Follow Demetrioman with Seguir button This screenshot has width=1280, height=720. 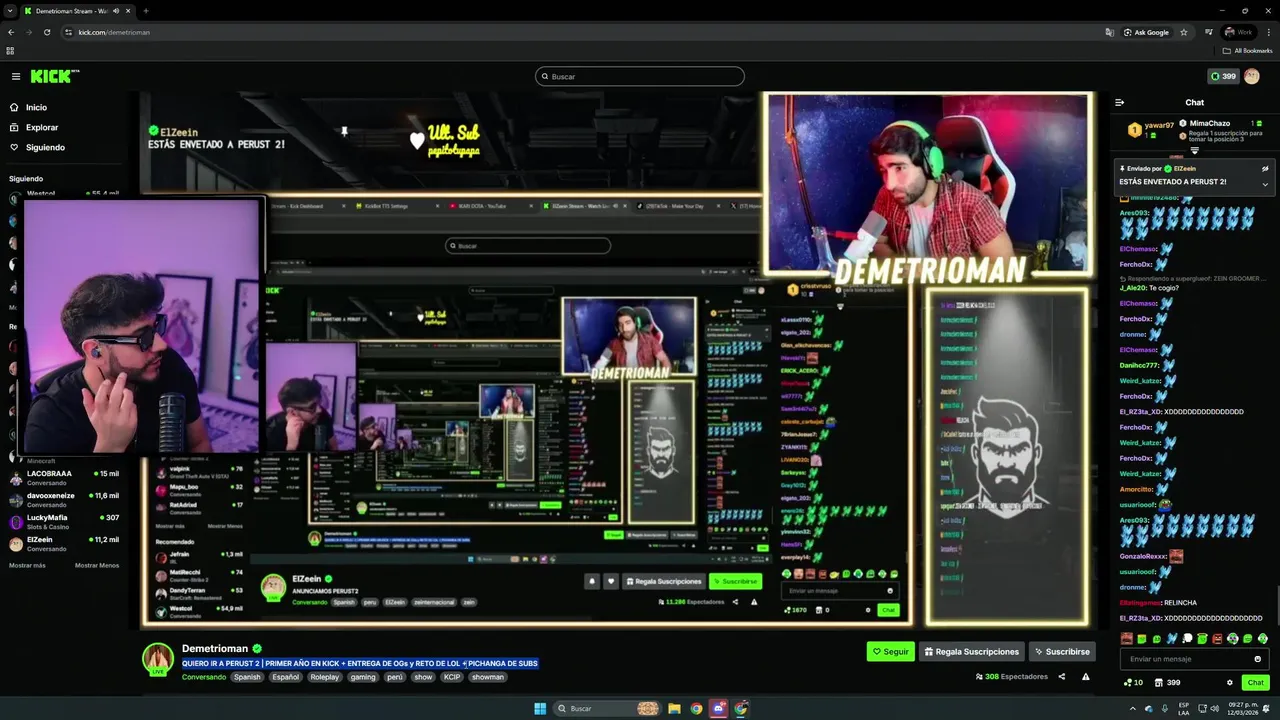coord(891,651)
